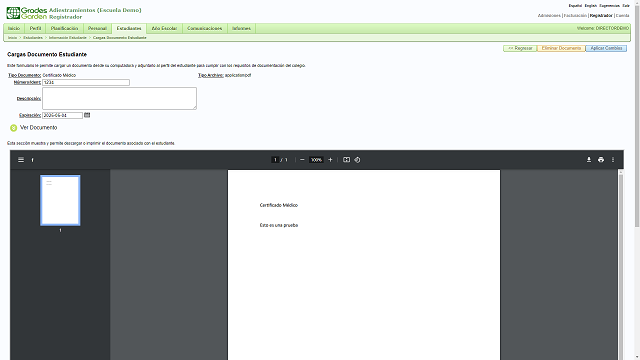Screen dimensions: 640x360
Task: Open the calendar date picker for Expiración
Action: 87,115
